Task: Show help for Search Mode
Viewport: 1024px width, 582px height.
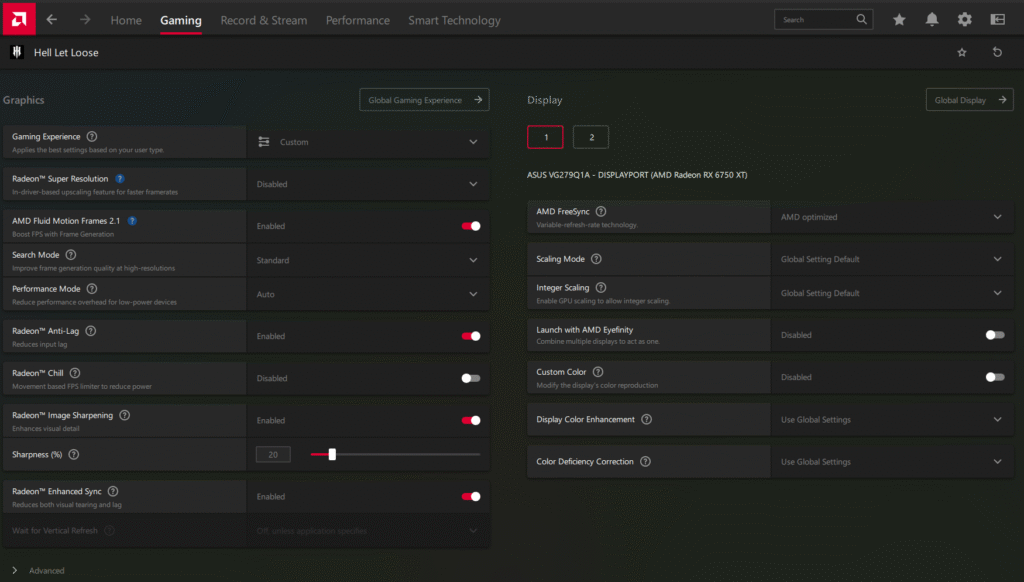Action: pos(71,255)
